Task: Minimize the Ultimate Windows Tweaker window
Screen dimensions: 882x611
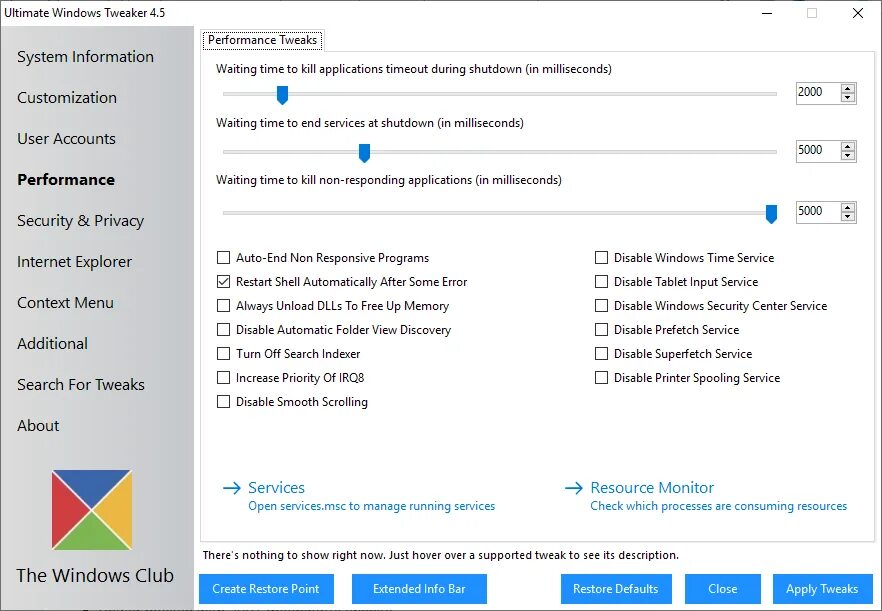Action: 767,13
